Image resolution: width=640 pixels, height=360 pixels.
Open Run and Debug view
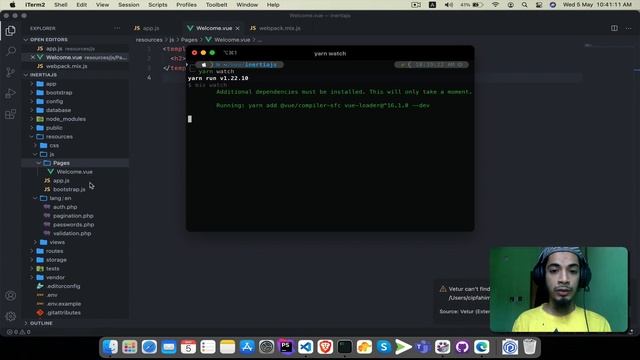point(11,93)
